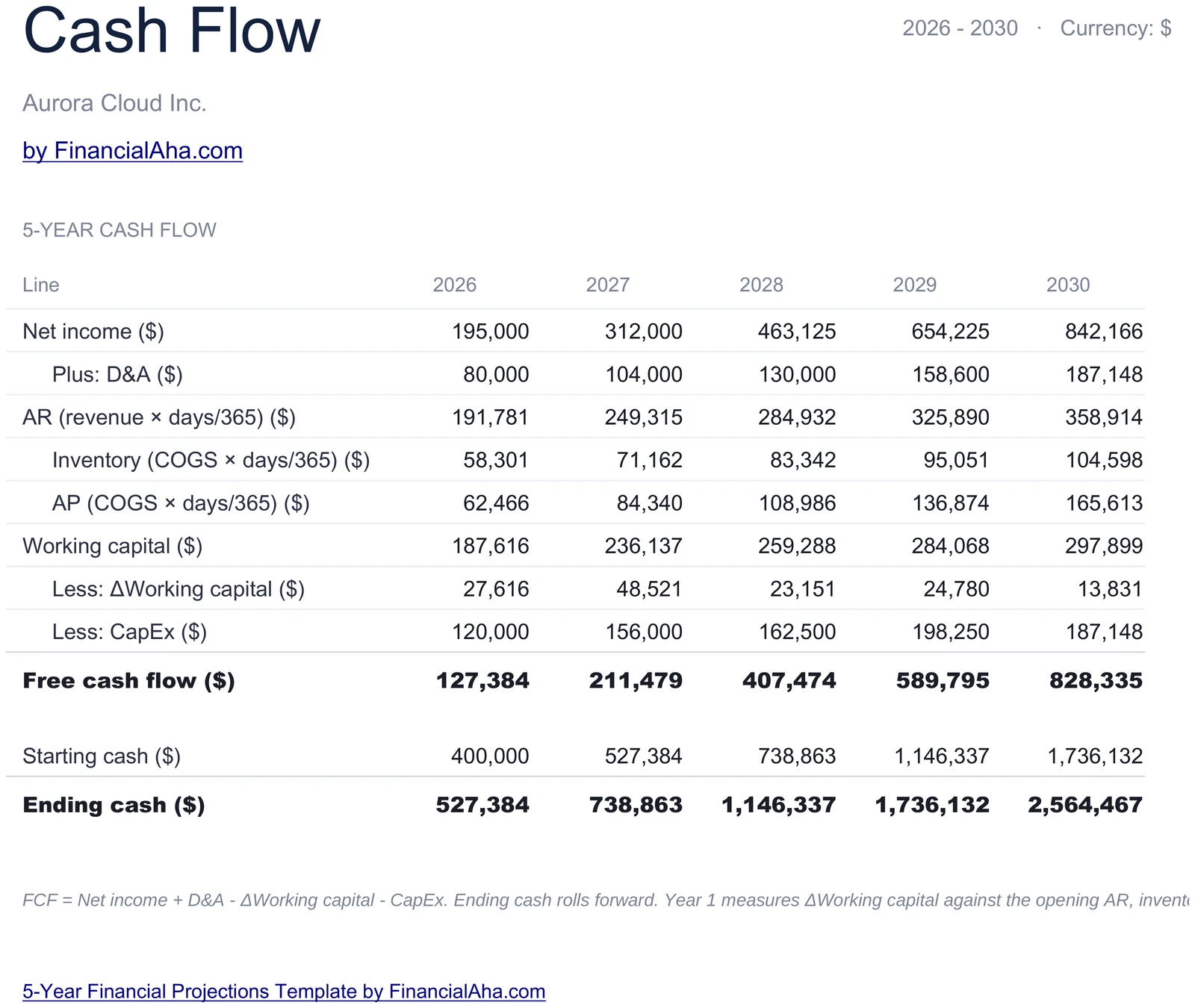Click the 2027 column header

click(x=608, y=284)
